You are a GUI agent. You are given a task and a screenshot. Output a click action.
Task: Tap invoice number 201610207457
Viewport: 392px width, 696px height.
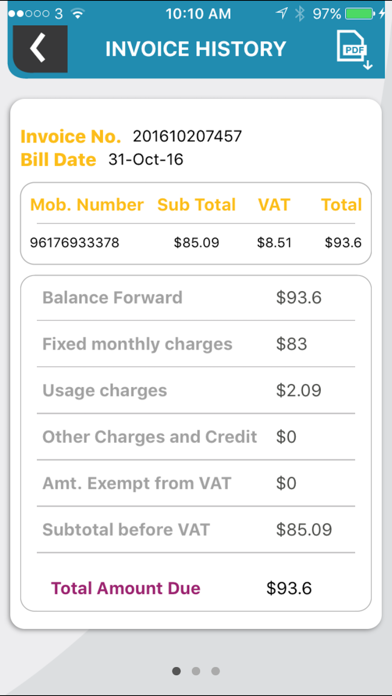tap(187, 136)
